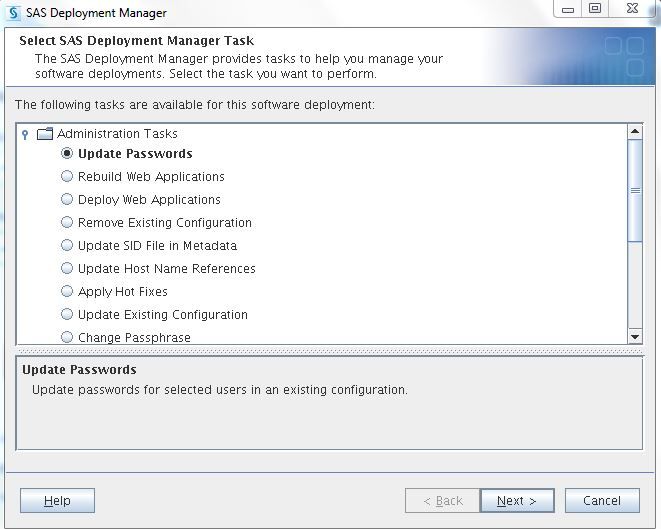The image size is (661, 529).
Task: Select Update Existing Configuration radio button
Action: click(68, 315)
